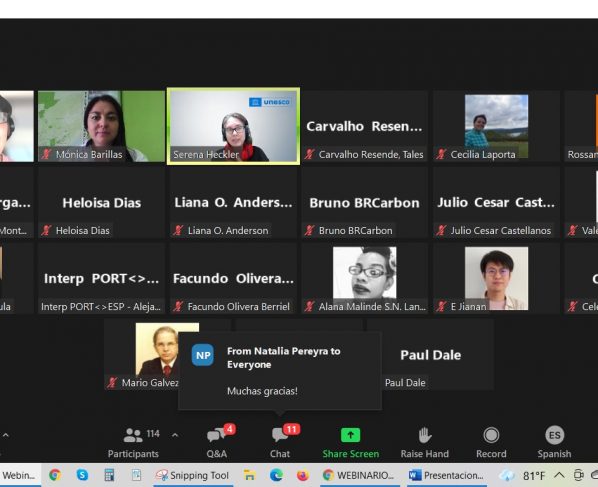Click muted mic icon beside Mónica Barillas
598x487 pixels.
pyautogui.click(x=47, y=154)
